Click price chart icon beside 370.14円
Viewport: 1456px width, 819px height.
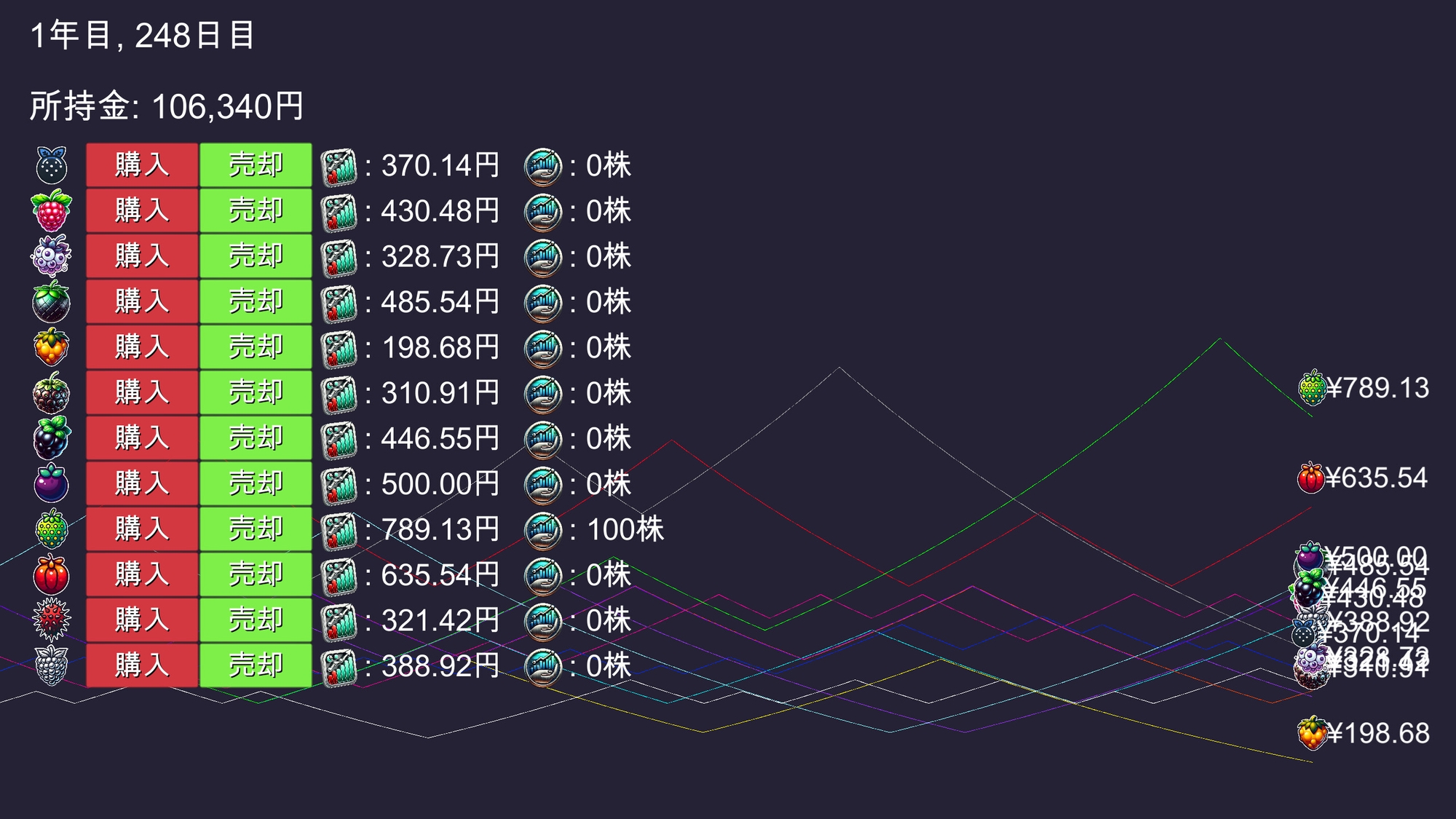[339, 166]
